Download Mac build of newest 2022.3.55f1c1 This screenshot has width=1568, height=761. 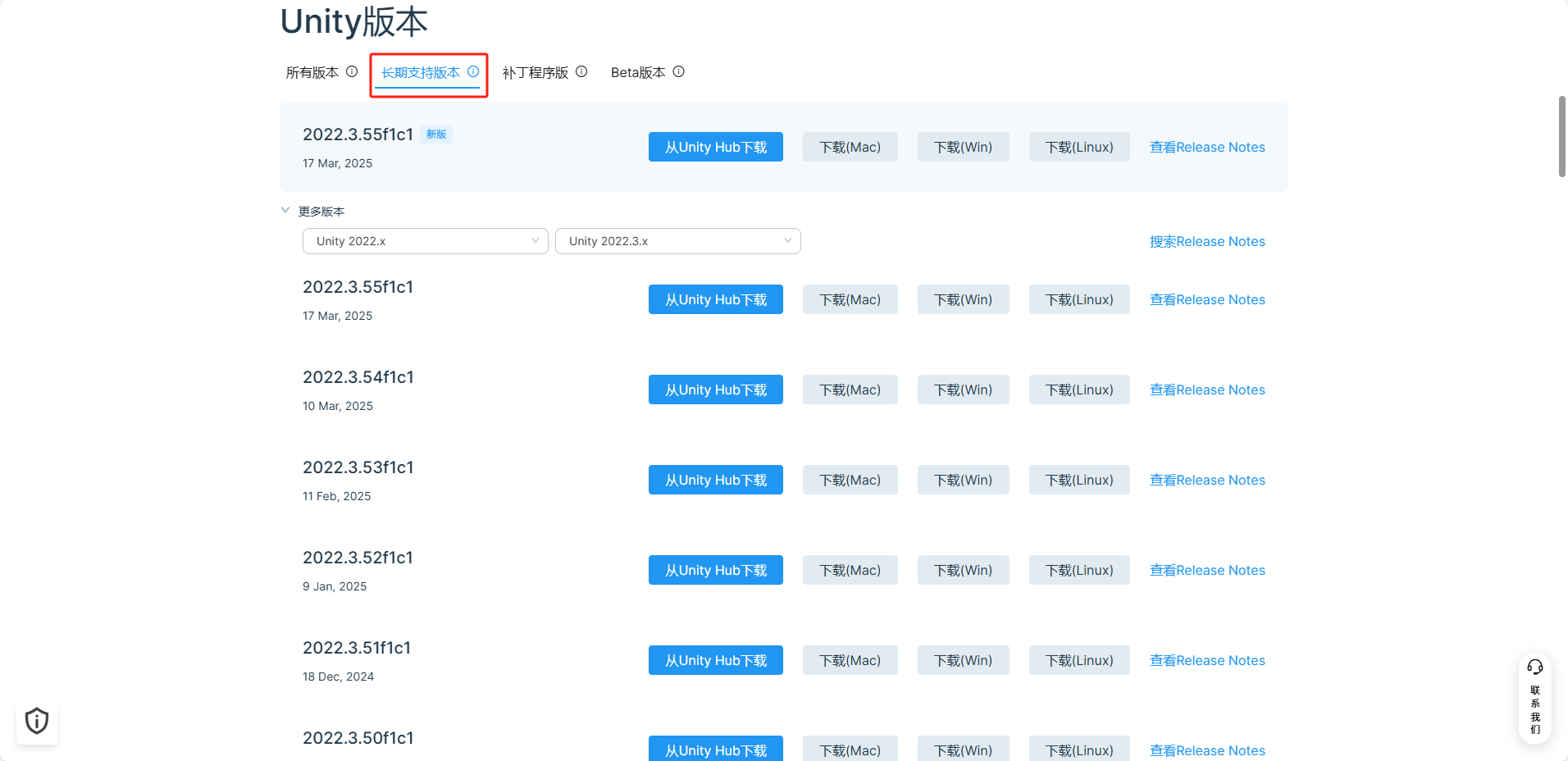click(x=850, y=147)
